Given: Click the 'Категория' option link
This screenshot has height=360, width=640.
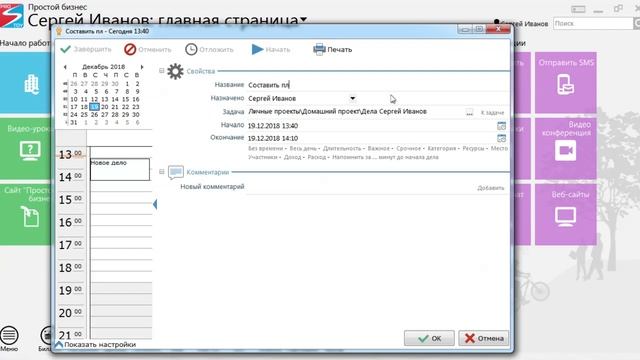Looking at the screenshot, I should 442,149.
